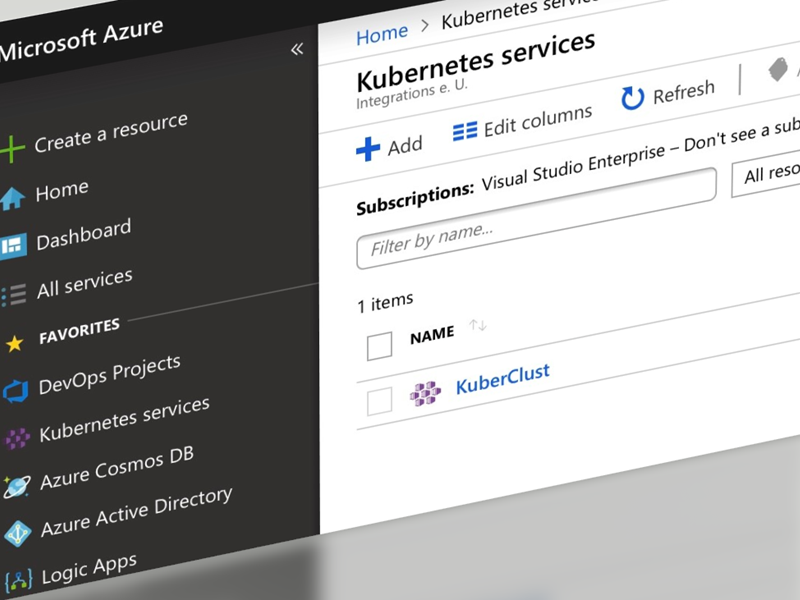Open Create a resource

(x=111, y=132)
